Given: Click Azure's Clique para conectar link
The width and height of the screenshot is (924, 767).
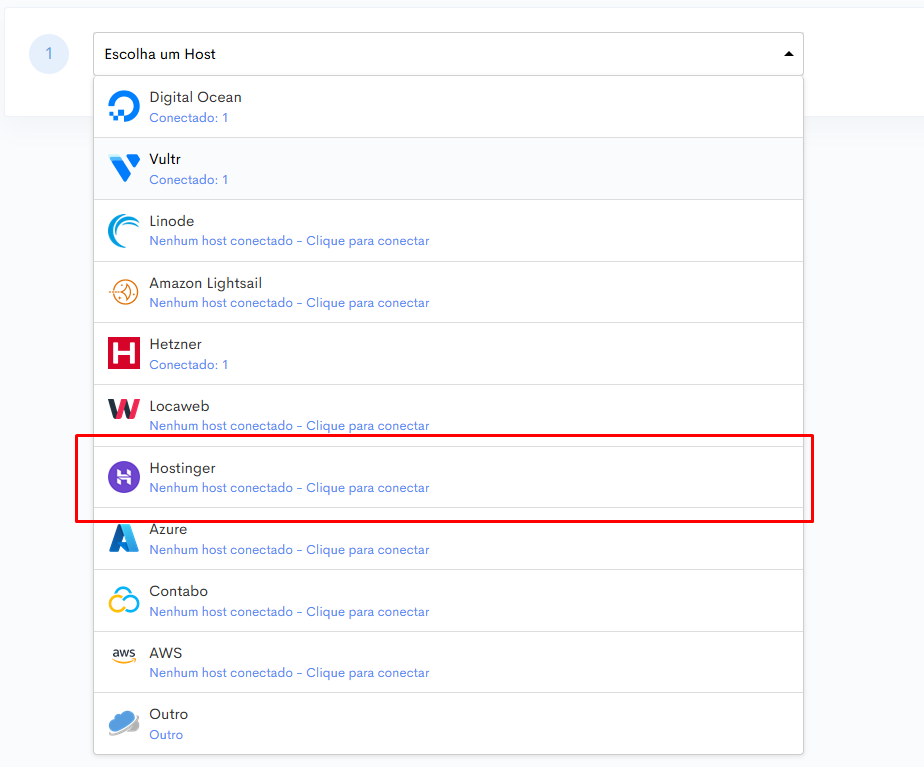Looking at the screenshot, I should [368, 550].
